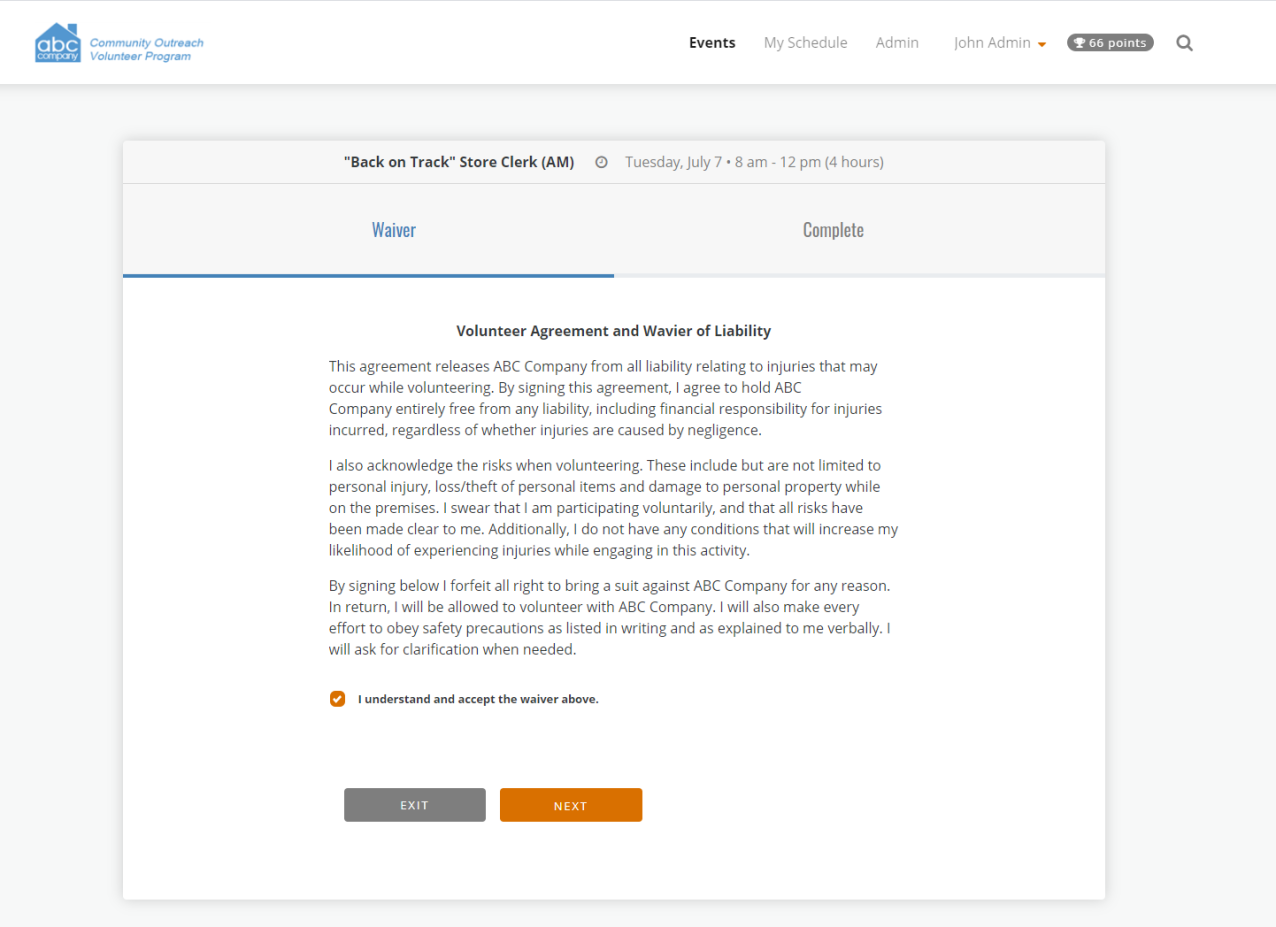
Task: Navigate to My Schedule
Action: click(x=805, y=42)
